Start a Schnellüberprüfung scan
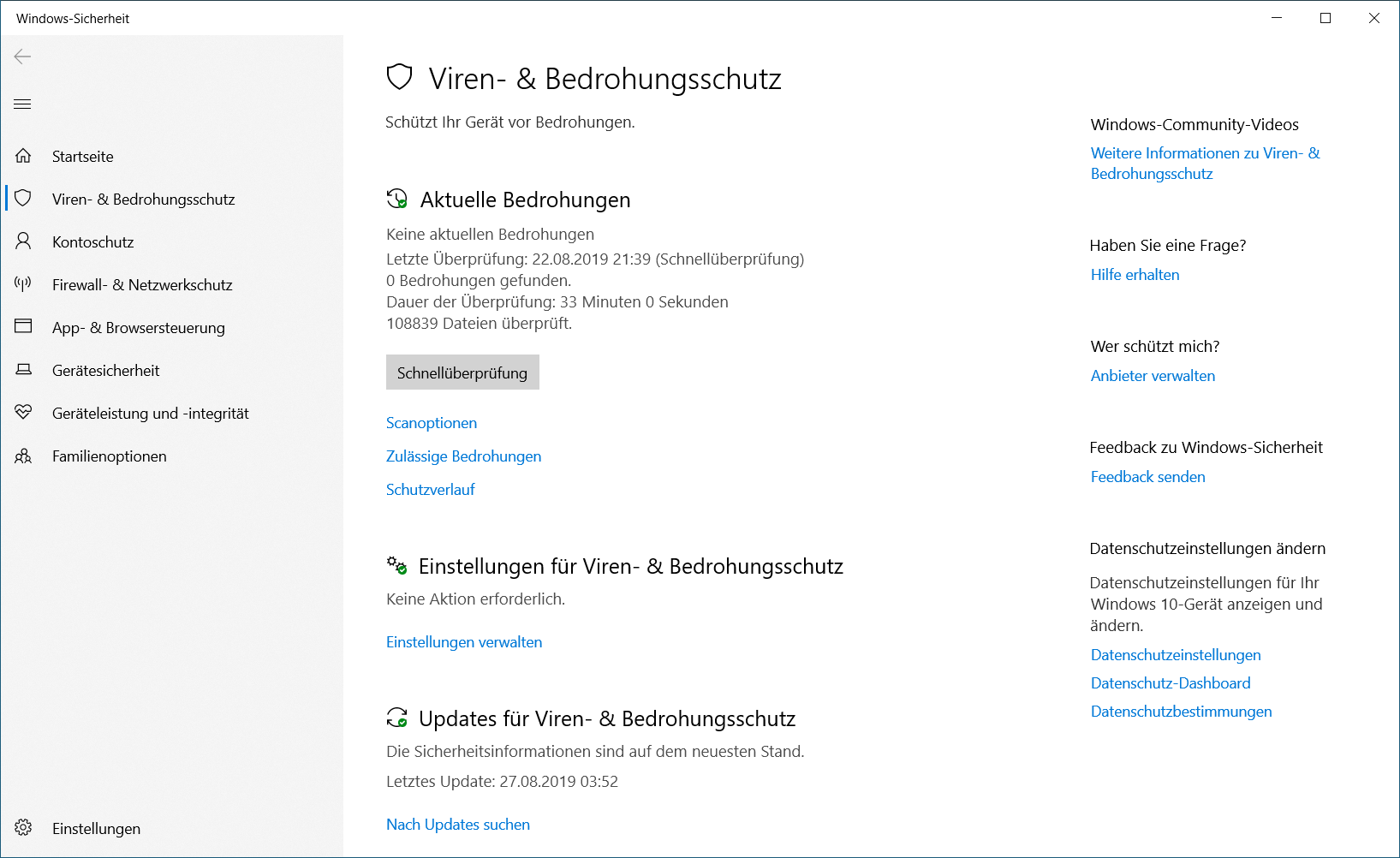This screenshot has width=1400, height=858. 462,372
